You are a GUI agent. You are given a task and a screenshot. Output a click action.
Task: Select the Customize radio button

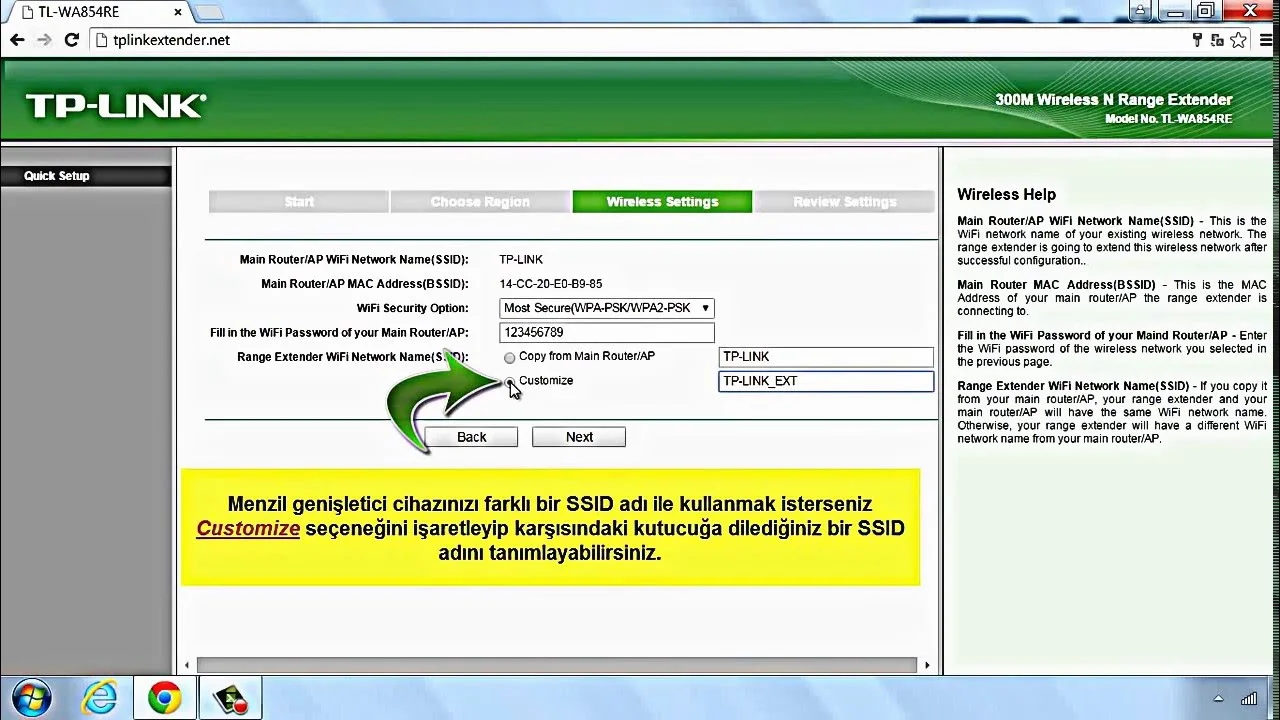(510, 382)
